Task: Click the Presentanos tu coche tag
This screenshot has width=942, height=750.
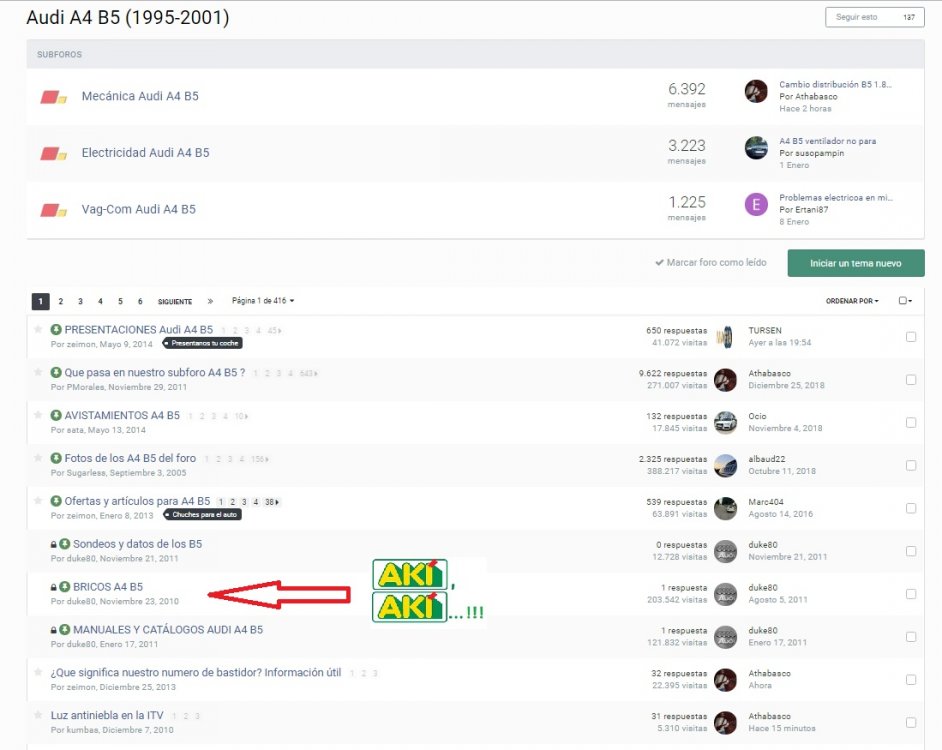Action: click(202, 343)
